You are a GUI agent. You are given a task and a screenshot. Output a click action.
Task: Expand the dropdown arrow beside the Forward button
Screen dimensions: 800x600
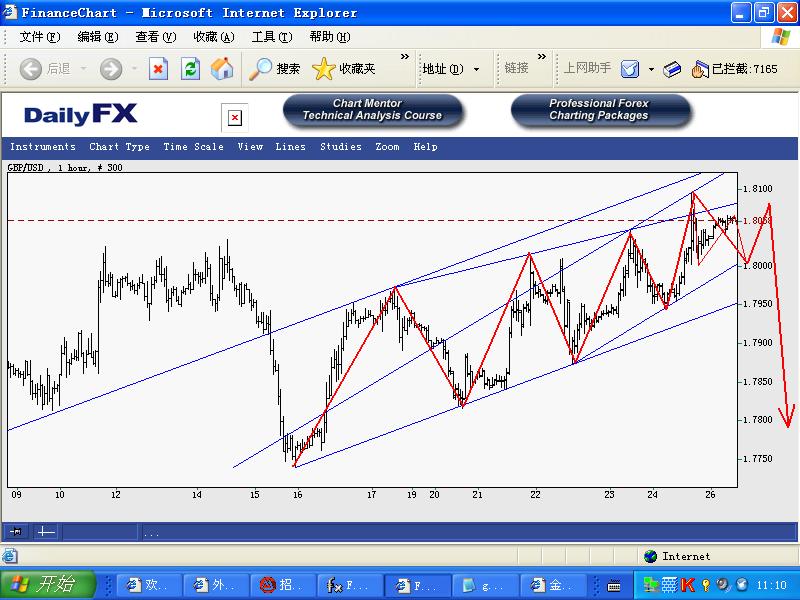click(133, 69)
